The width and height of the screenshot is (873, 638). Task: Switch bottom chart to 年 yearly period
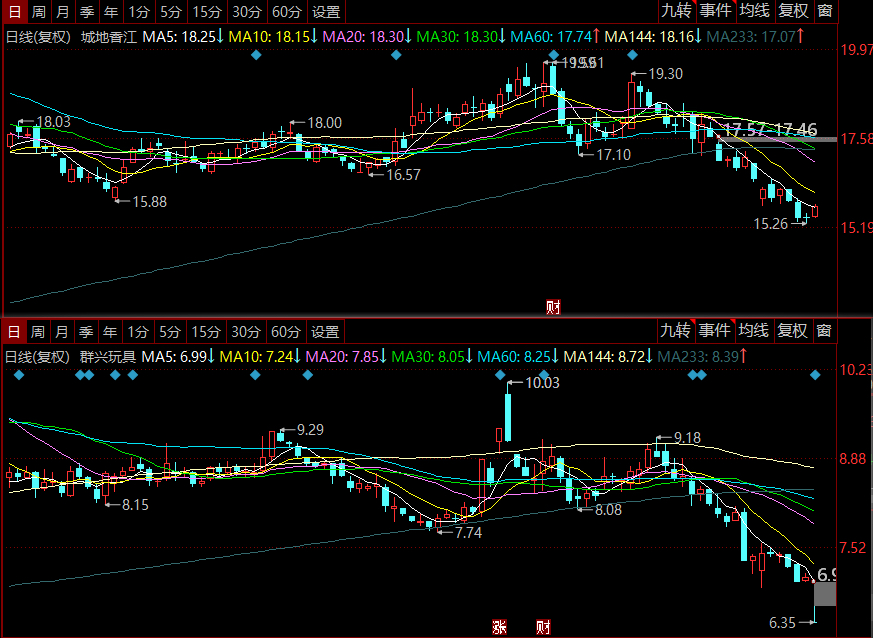coord(110,332)
